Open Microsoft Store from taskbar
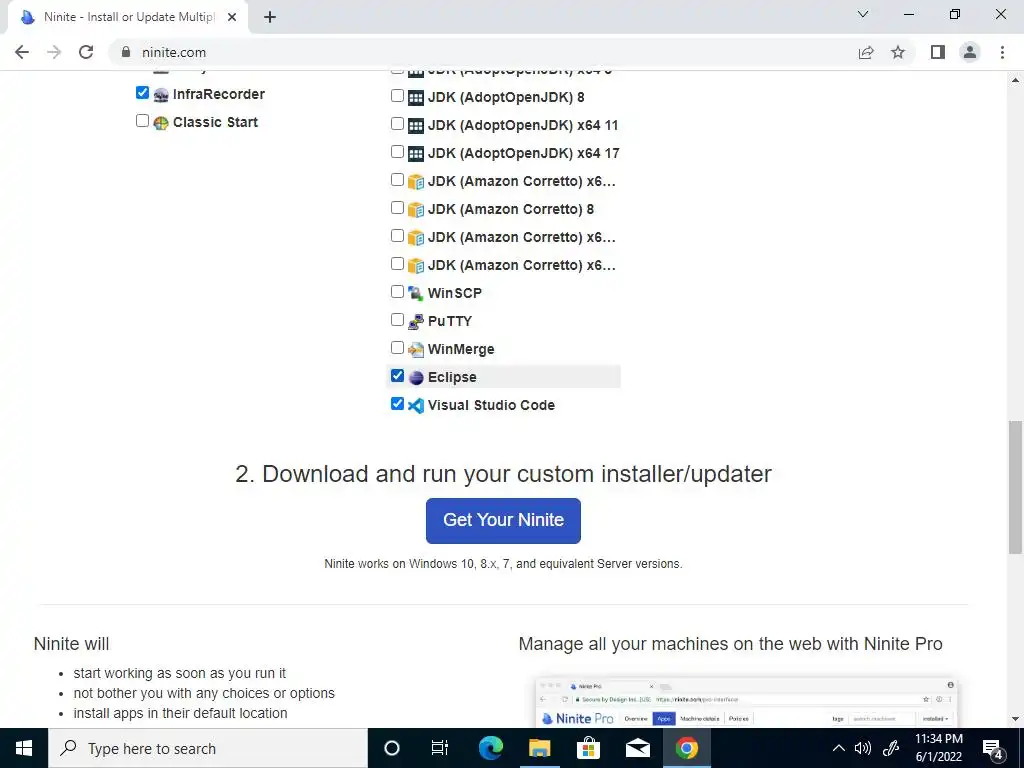The height and width of the screenshot is (768, 1024). (x=588, y=748)
